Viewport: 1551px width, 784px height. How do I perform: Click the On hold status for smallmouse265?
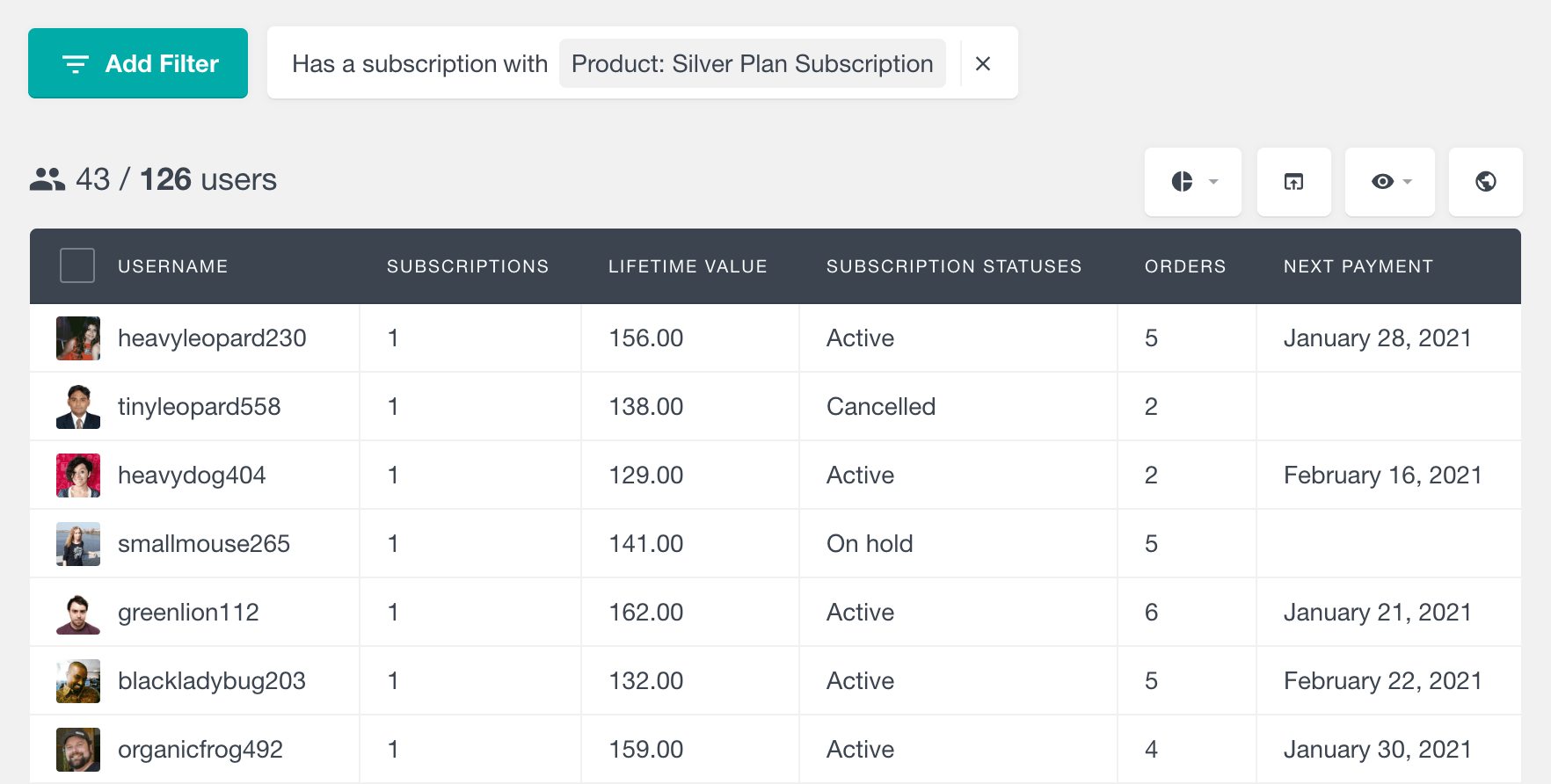[x=870, y=544]
